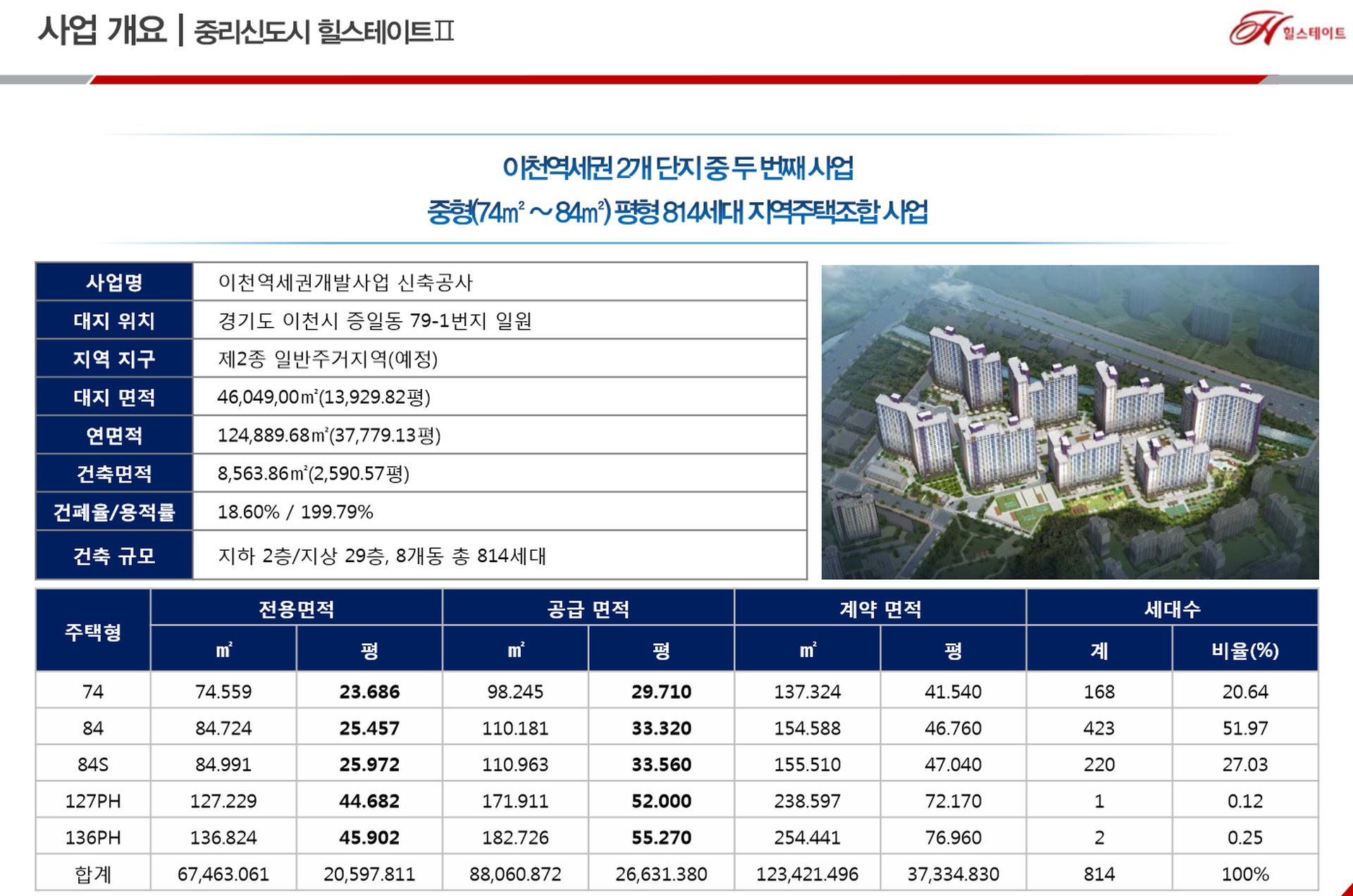Click housing type cell '127PH'
Viewport: 1353px width, 896px height.
(x=93, y=801)
